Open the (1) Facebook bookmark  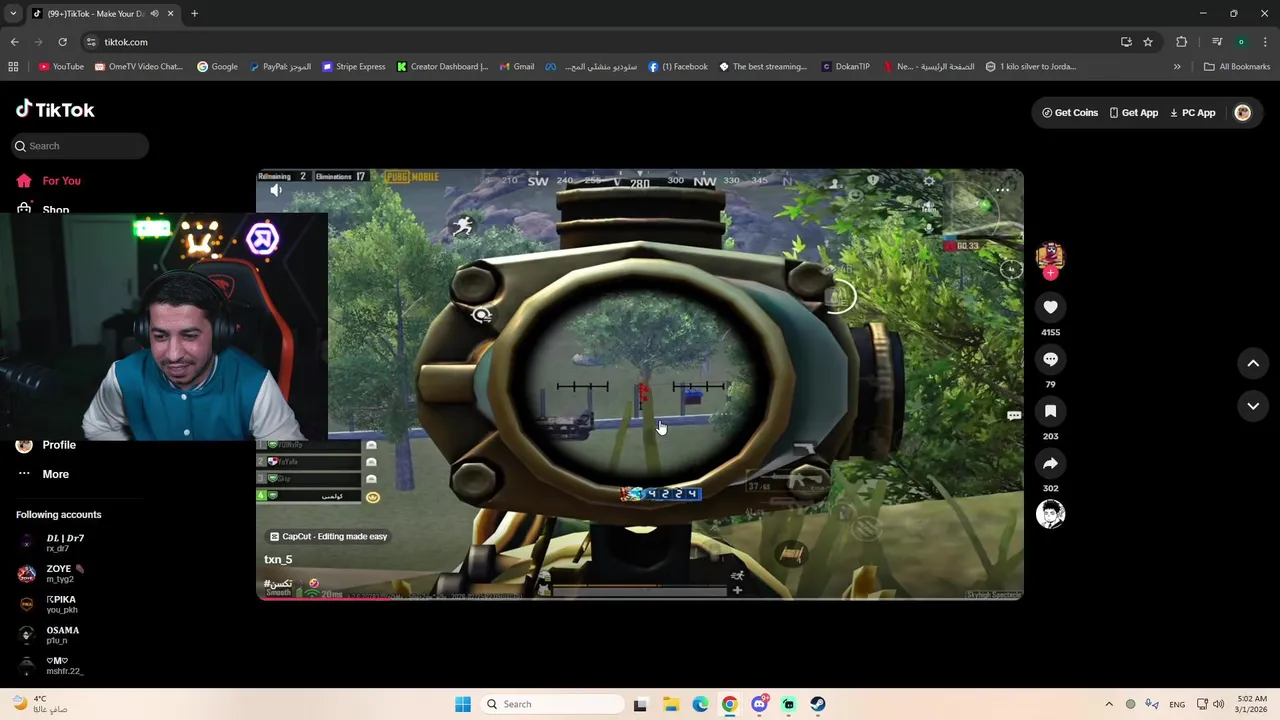(678, 67)
